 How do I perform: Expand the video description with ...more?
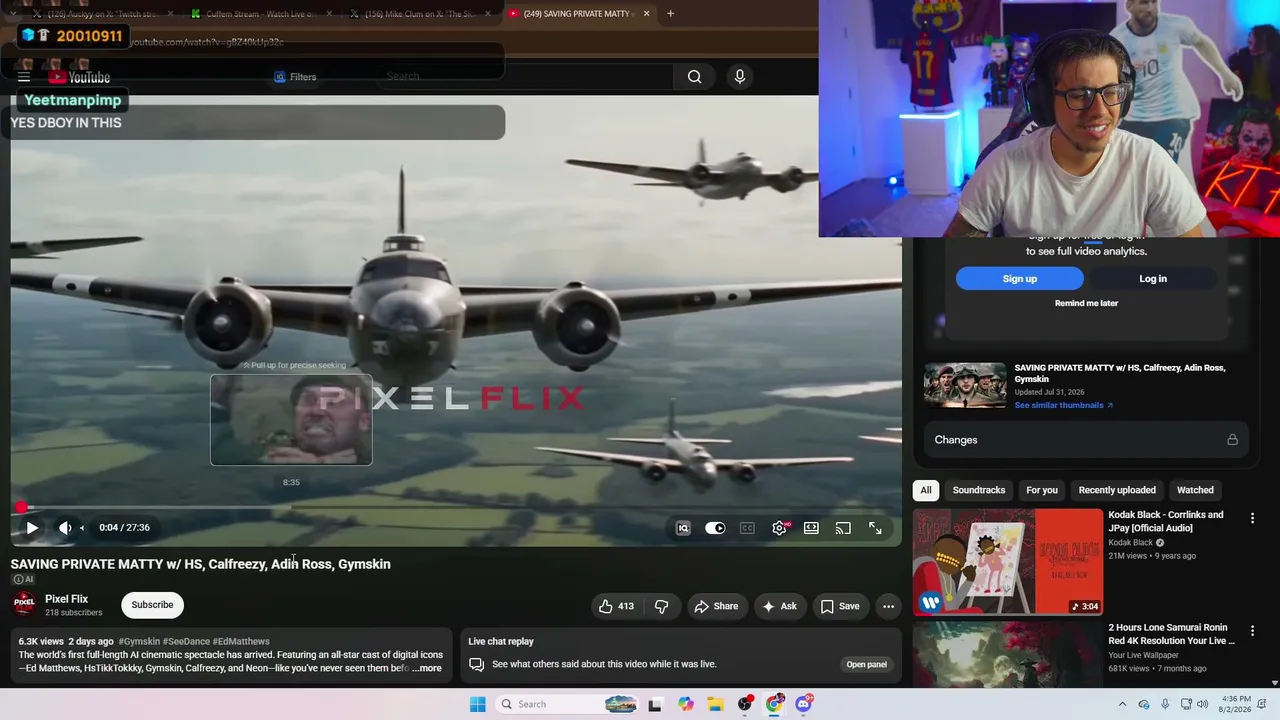pos(427,668)
